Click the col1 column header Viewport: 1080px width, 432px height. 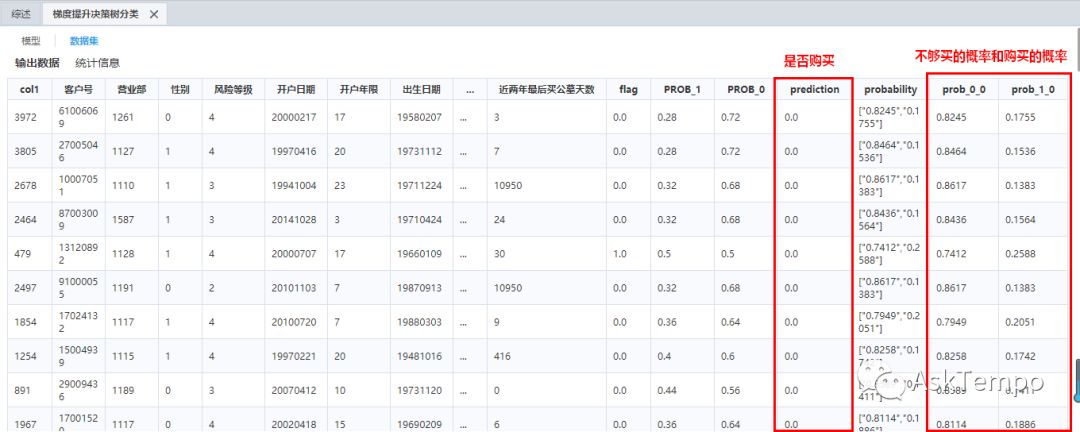tap(29, 90)
